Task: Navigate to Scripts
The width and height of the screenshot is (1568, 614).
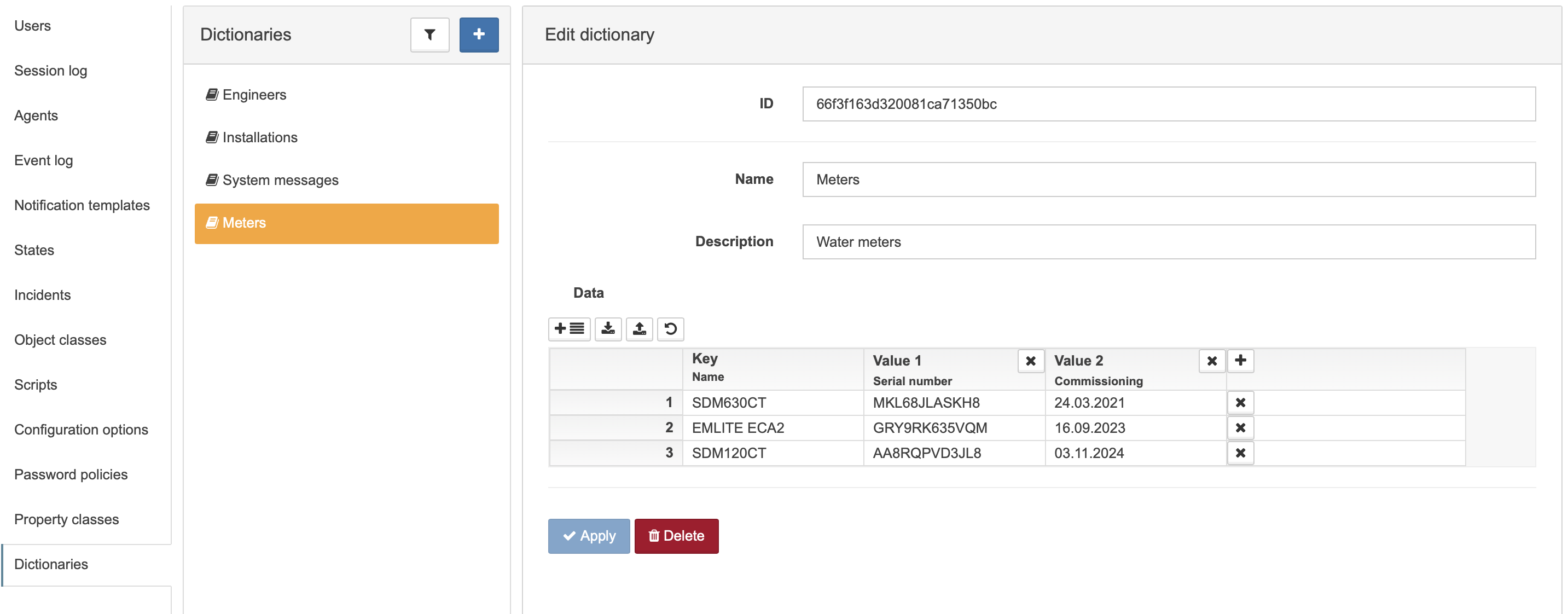Action: click(x=36, y=385)
